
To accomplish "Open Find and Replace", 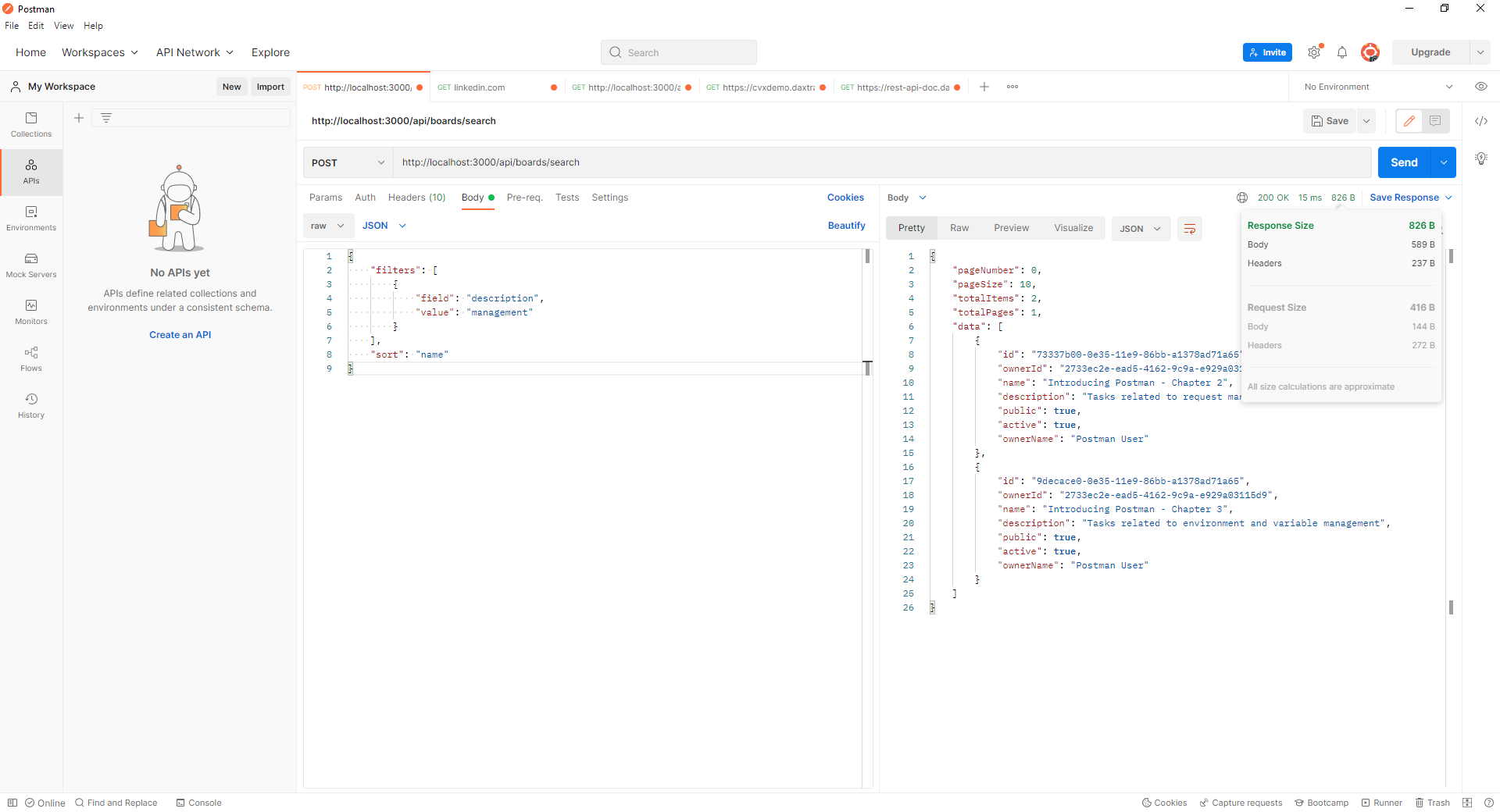I will point(116,803).
